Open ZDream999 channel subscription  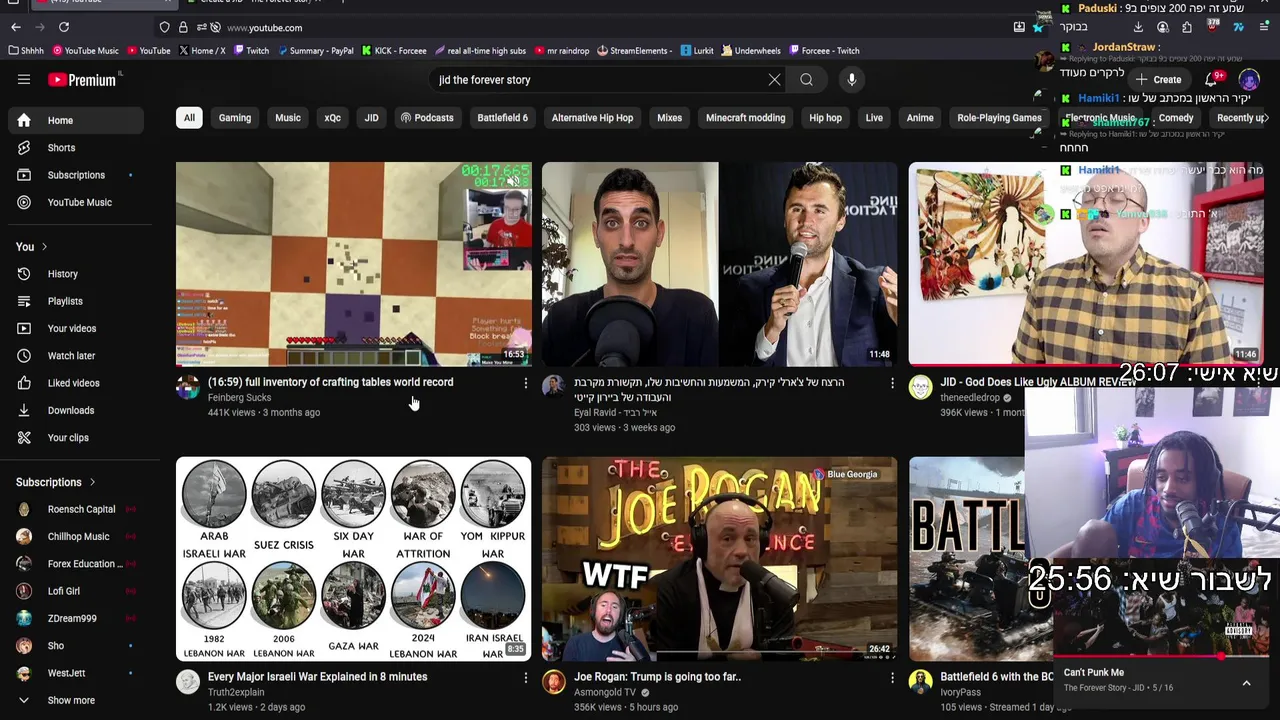click(76, 618)
